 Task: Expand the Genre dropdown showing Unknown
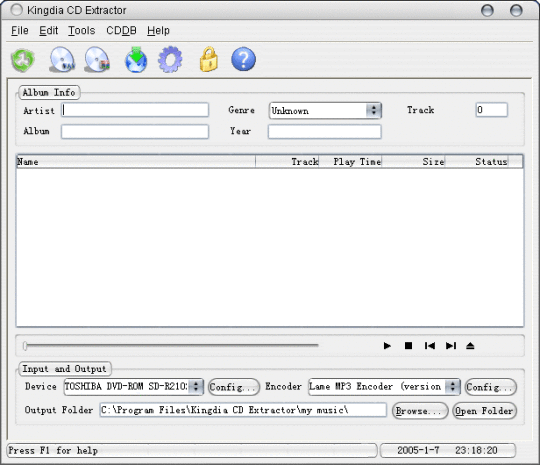[325, 111]
